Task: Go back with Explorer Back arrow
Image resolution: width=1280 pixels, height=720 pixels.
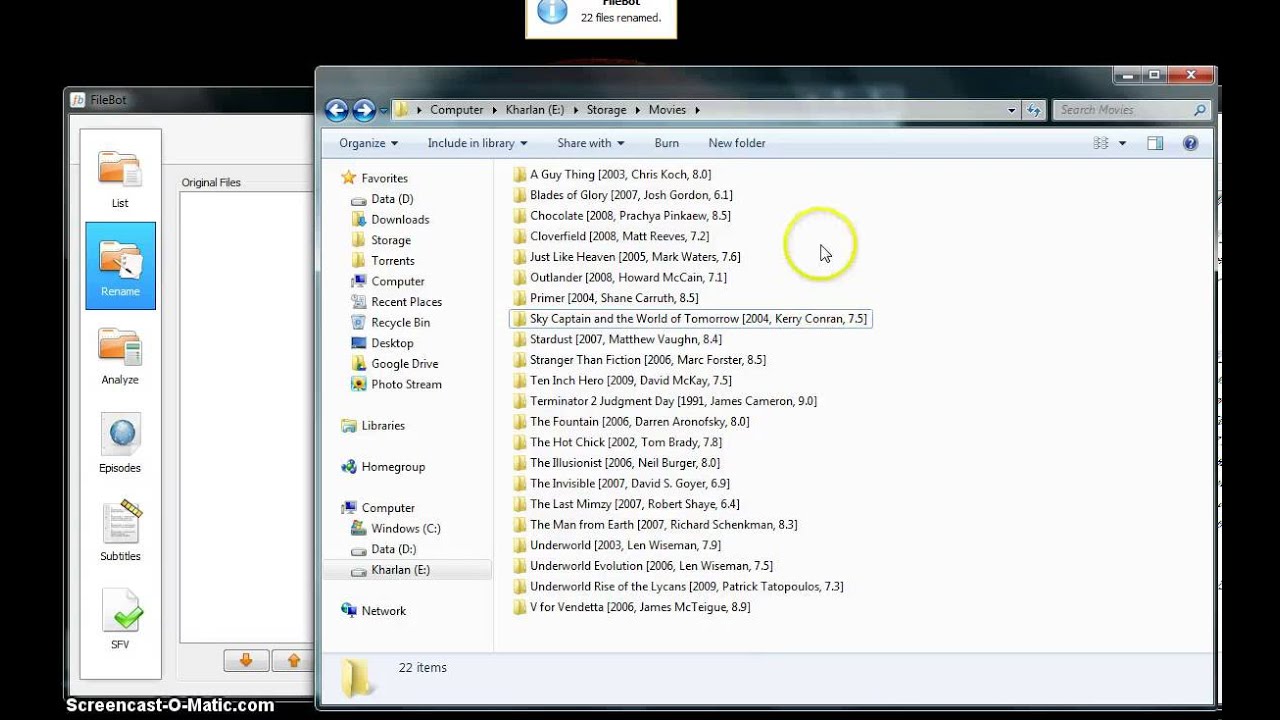Action: 337,110
